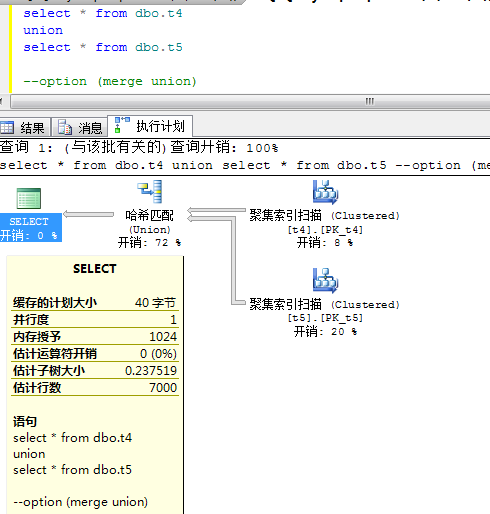This screenshot has height=514, width=490.
Task: Select the highlighted SELECT 开销: 0 % node label
Action: tap(31, 228)
